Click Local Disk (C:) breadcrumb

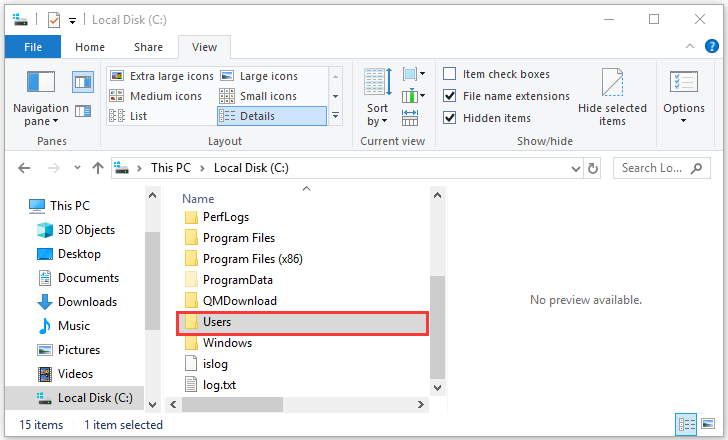[251, 168]
